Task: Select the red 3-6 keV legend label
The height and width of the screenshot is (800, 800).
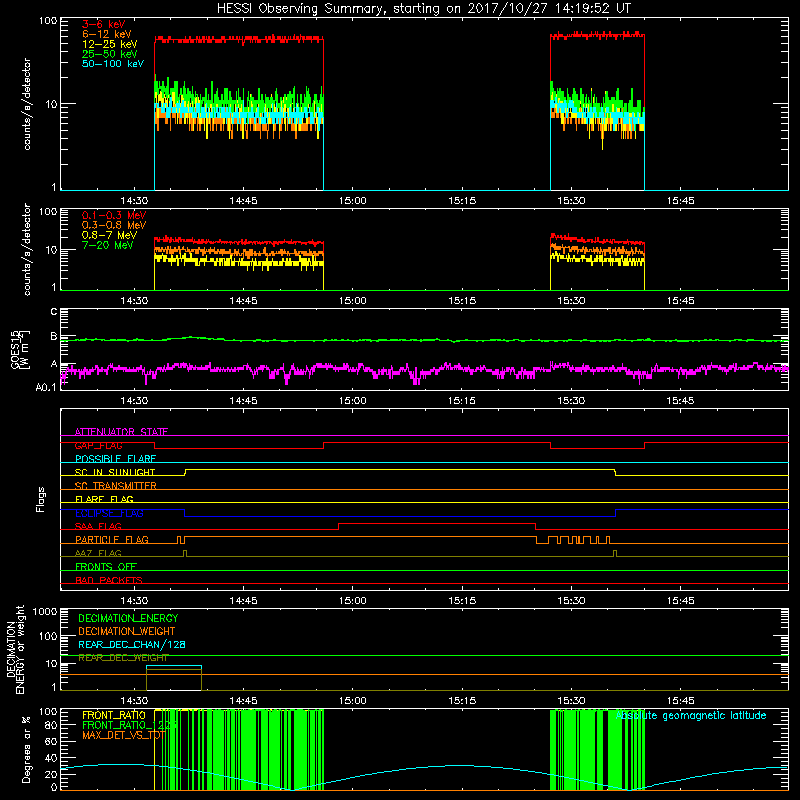Action: click(104, 24)
